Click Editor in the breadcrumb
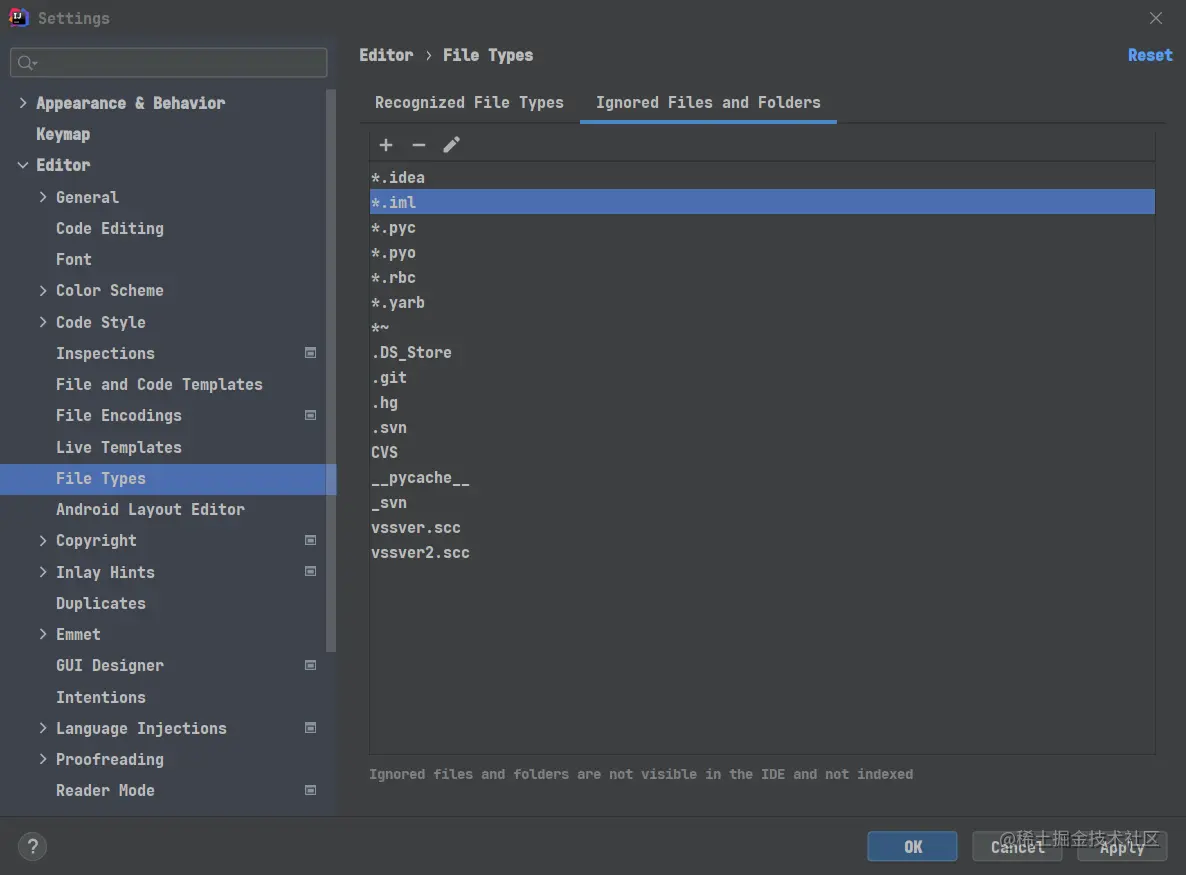The height and width of the screenshot is (875, 1186). (387, 55)
